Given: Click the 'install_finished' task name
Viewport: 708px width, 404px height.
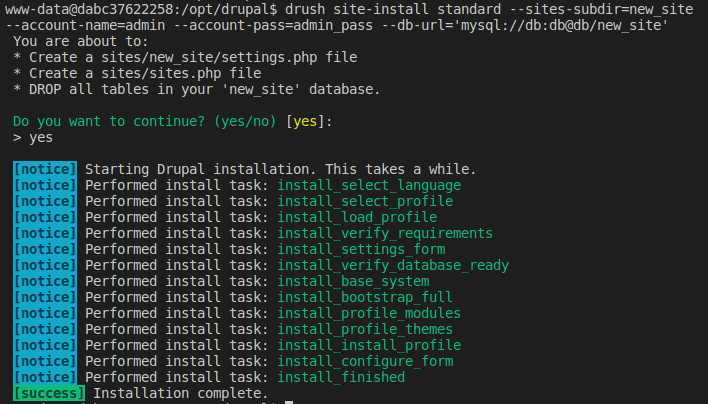Looking at the screenshot, I should [341, 377].
